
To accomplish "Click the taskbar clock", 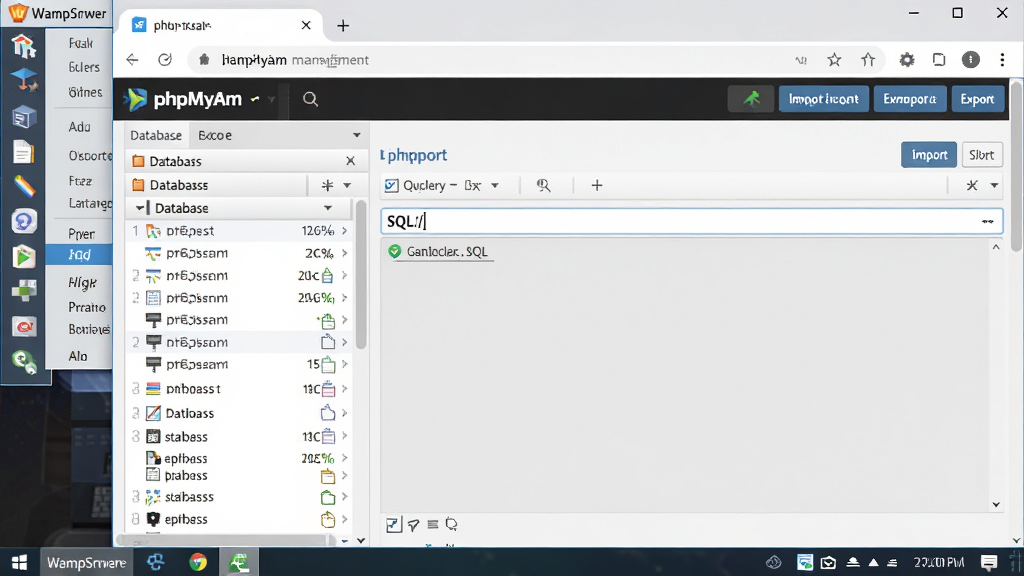I will pyautogui.click(x=938, y=562).
